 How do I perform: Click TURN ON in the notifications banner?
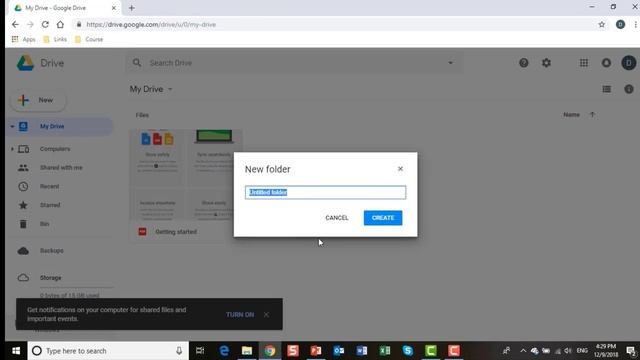[240, 315]
